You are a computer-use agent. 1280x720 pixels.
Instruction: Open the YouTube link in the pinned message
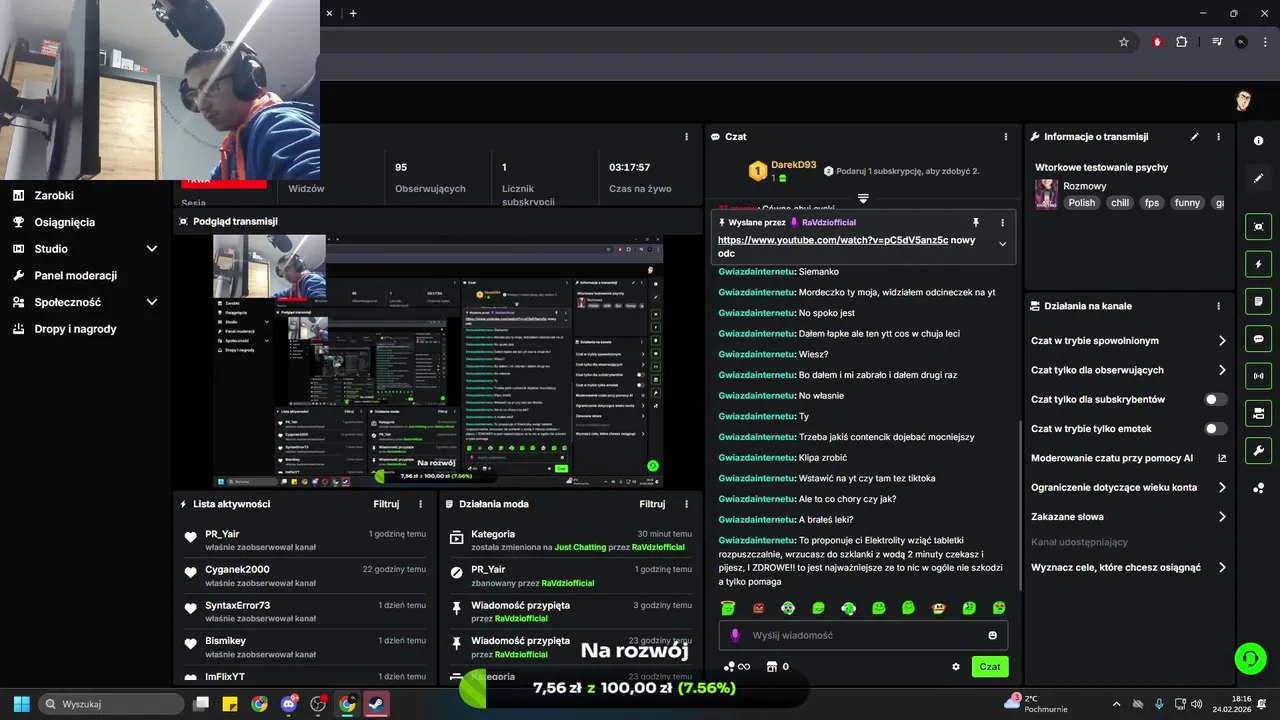pyautogui.click(x=833, y=240)
